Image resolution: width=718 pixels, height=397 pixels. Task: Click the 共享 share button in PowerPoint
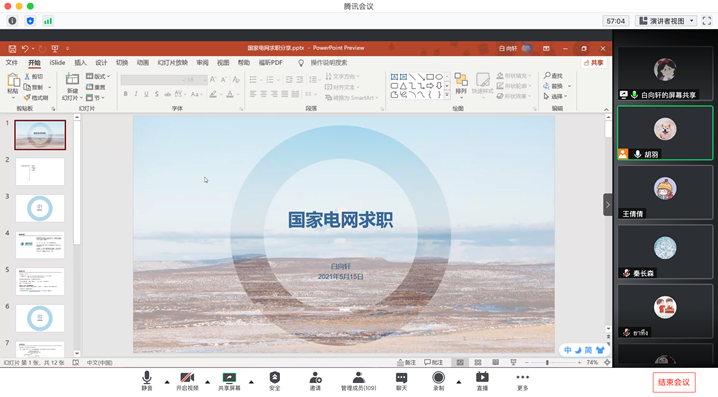coord(593,63)
